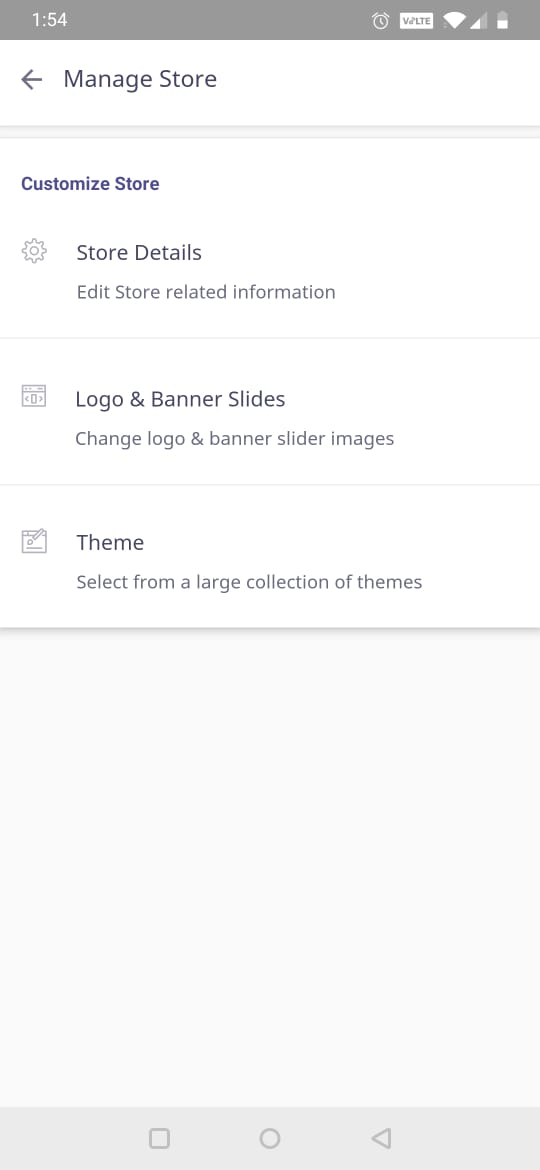Select 'Select from a large collection of themes' text
This screenshot has height=1170, width=540.
coord(249,581)
